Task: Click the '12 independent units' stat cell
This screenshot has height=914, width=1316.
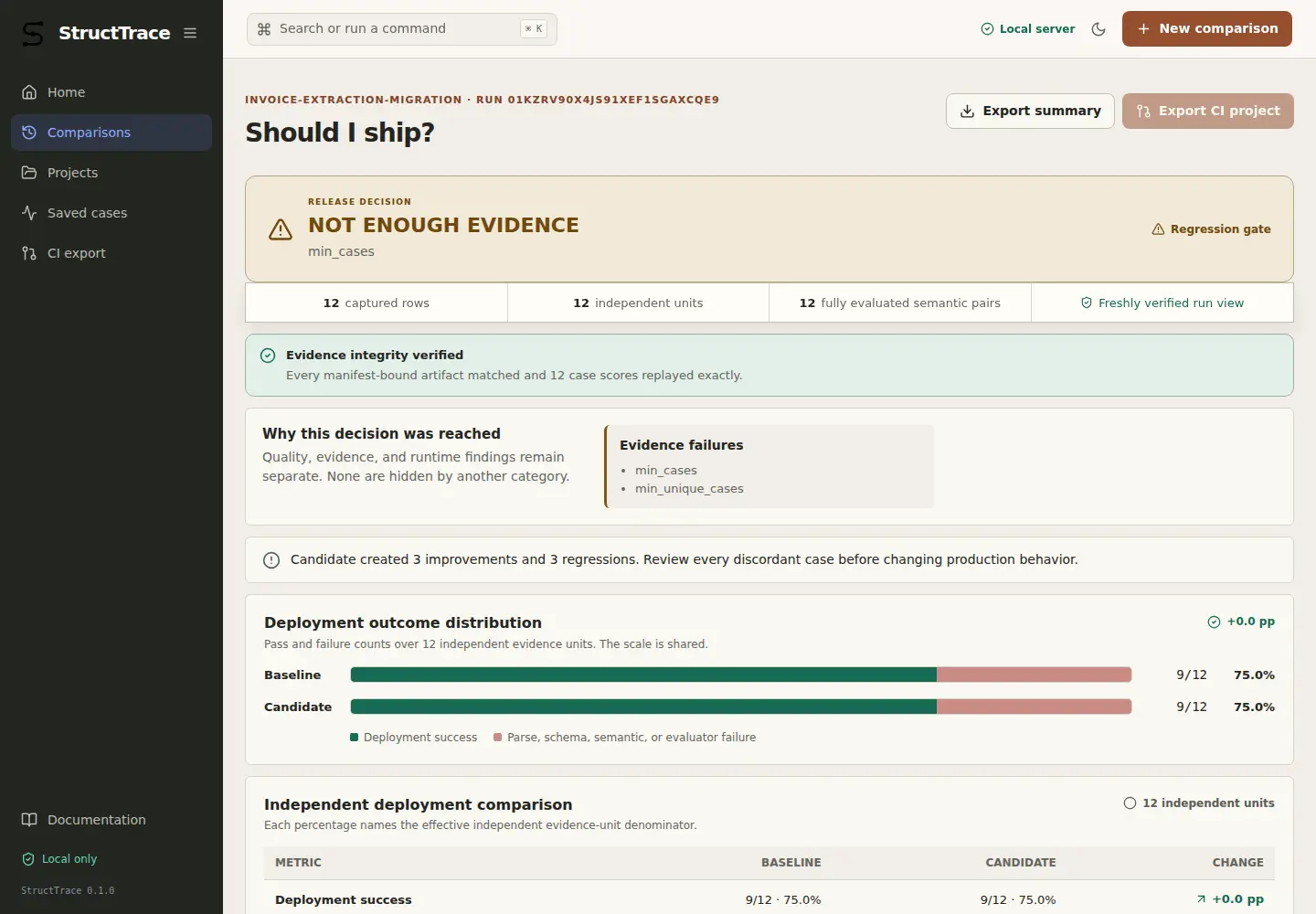Action: pos(638,303)
